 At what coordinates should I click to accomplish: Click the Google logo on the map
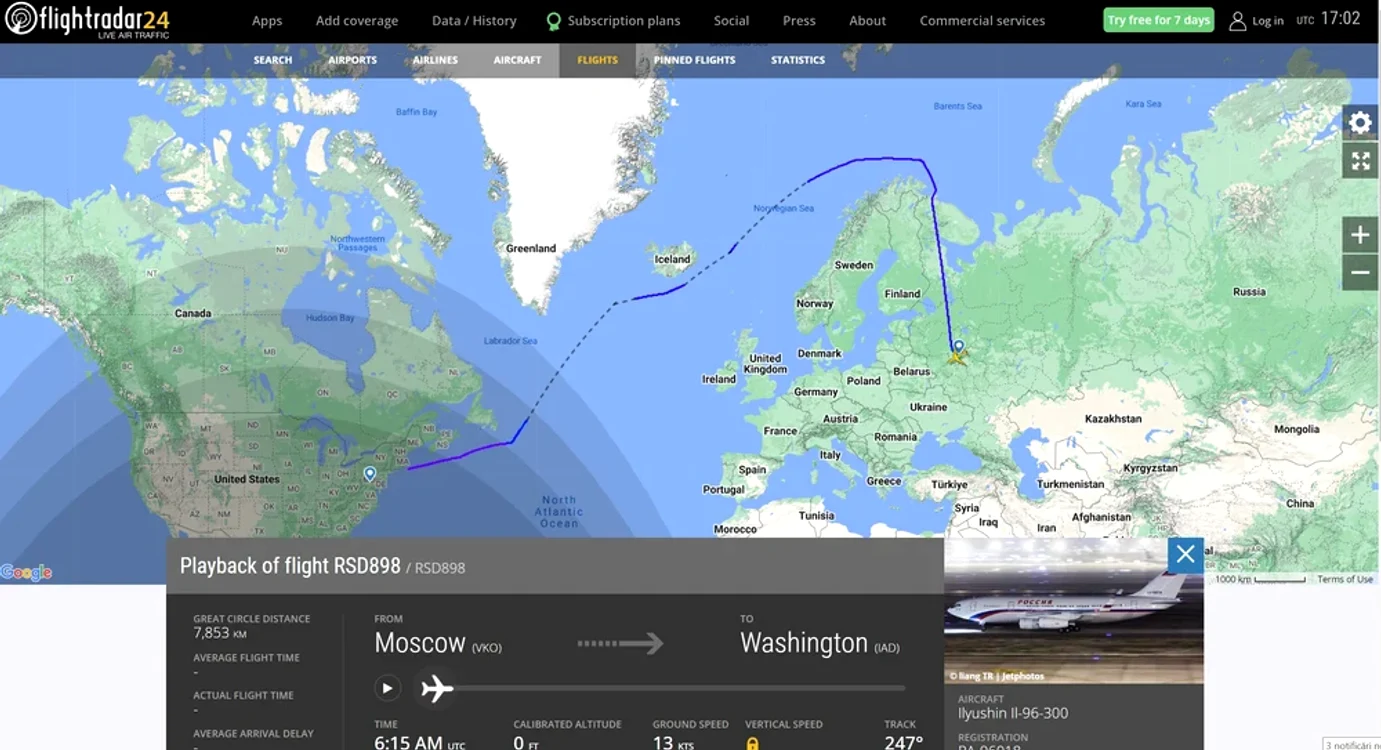(26, 573)
